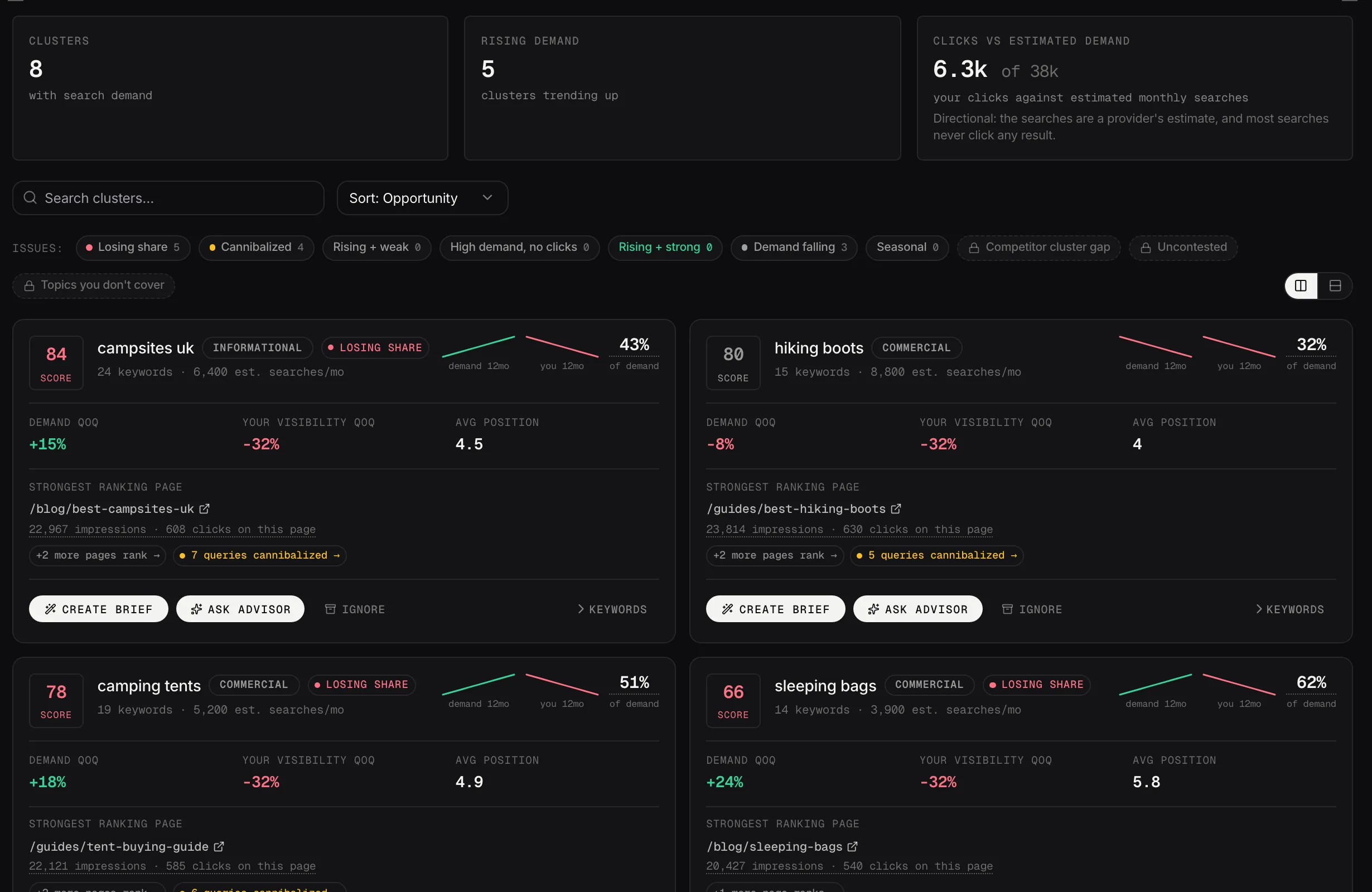Open 5 queries cannibalized for hiking boots
The image size is (1372, 892).
tap(937, 555)
